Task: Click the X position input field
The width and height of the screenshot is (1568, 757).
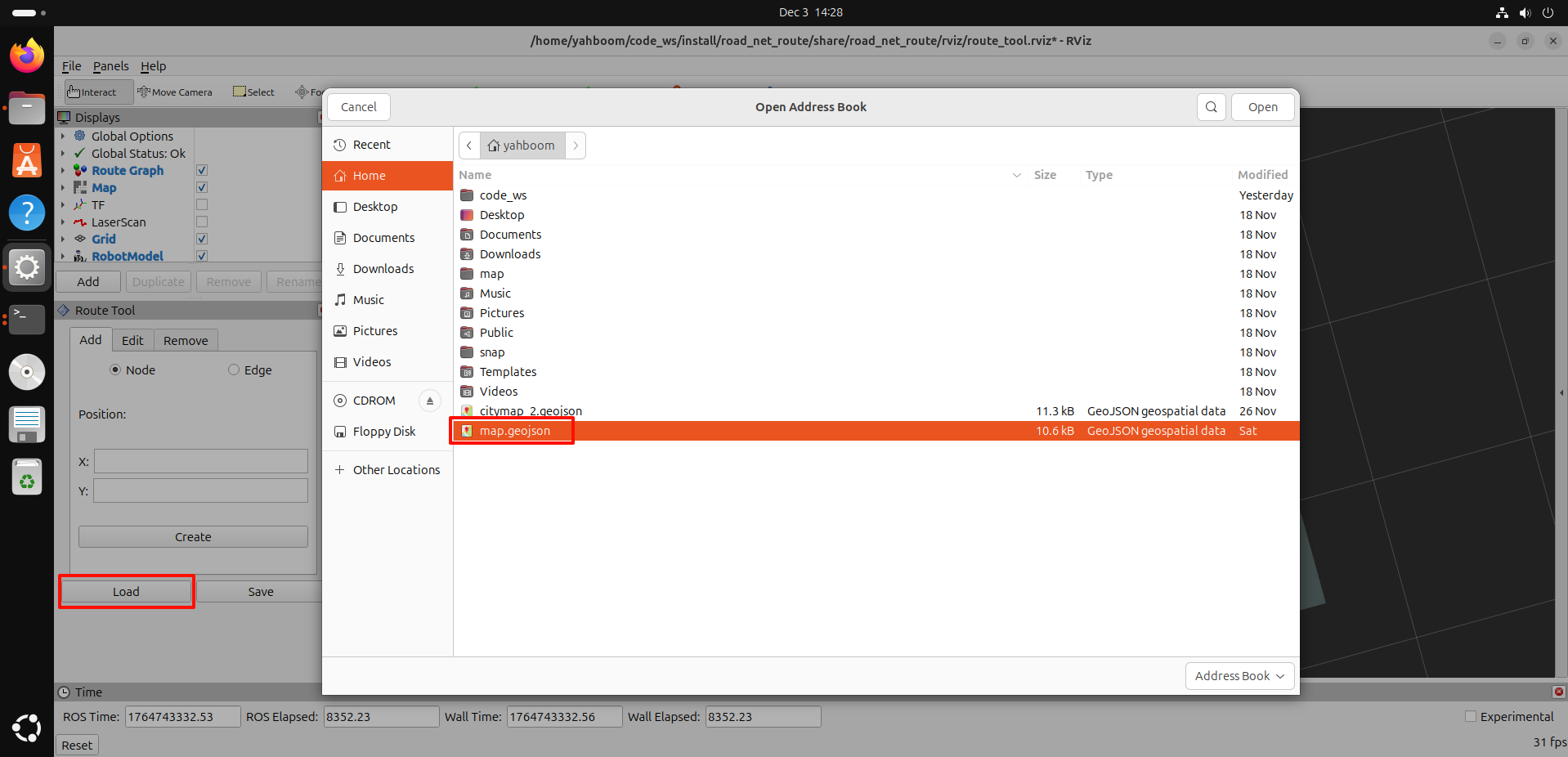Action: coord(201,461)
